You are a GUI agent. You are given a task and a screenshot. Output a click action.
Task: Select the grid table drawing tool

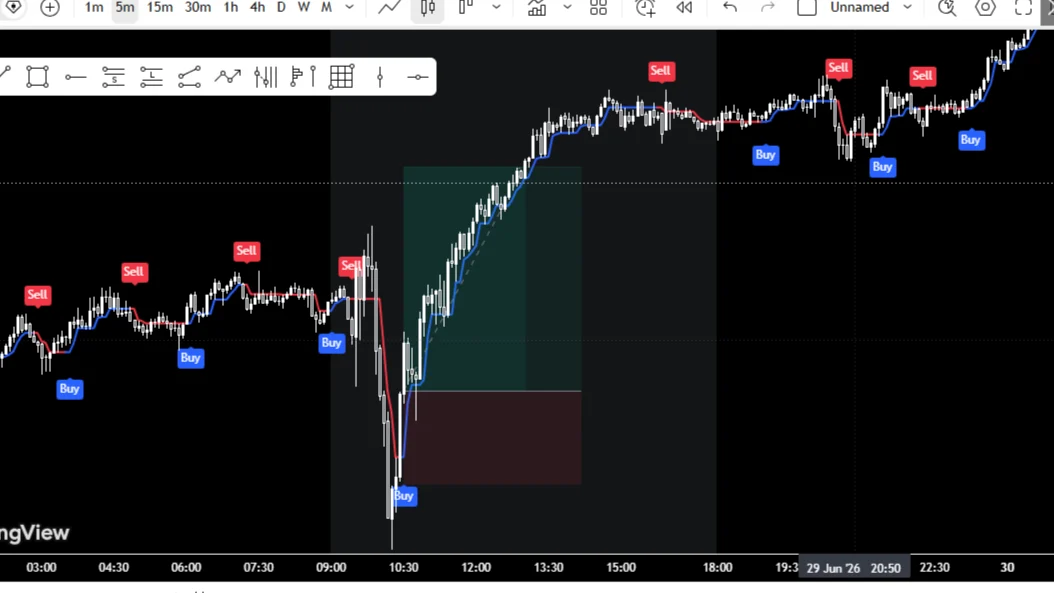341,77
